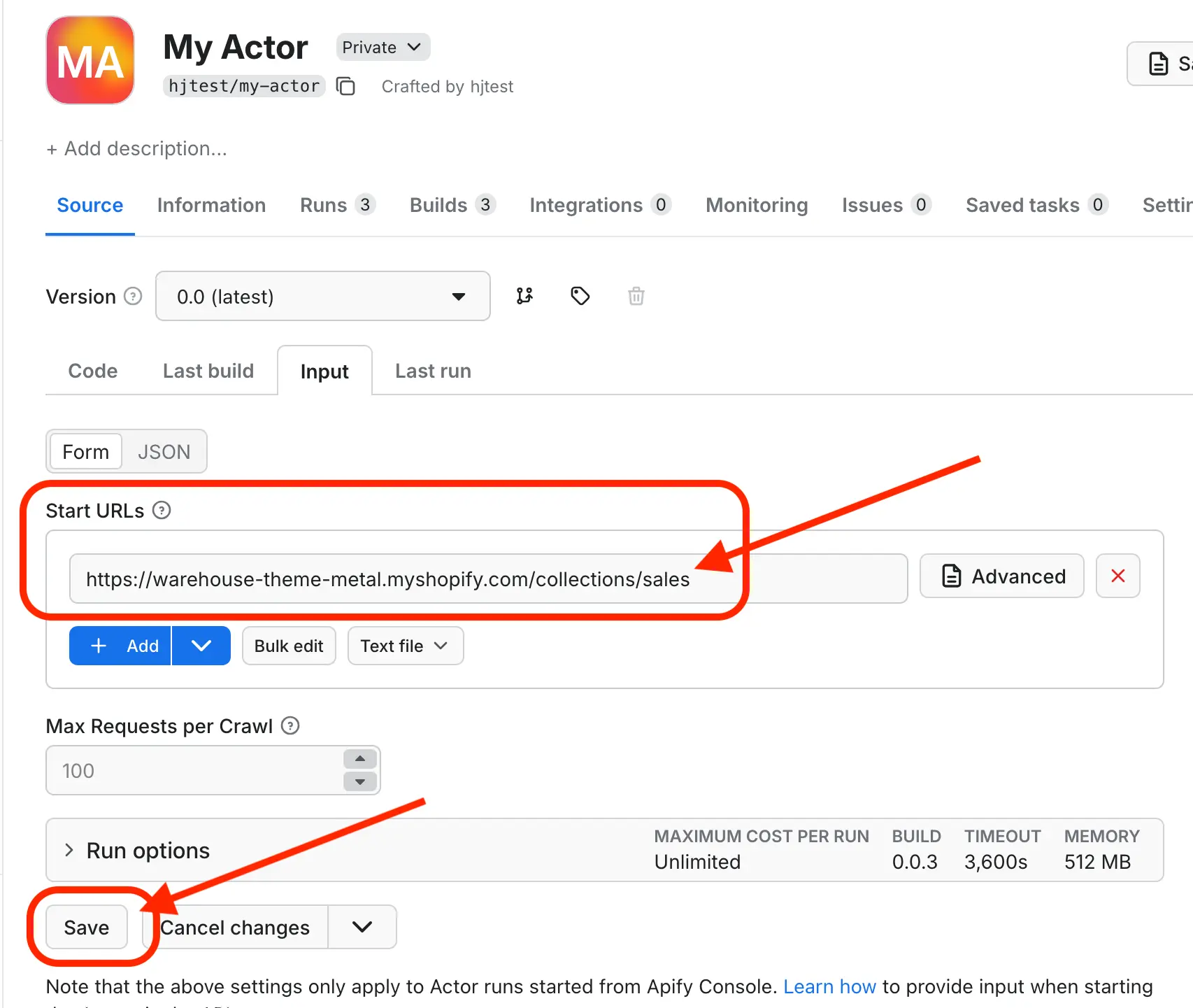Select the Input sub-tab
Screen dimensions: 1193x1008
pyautogui.click(x=324, y=371)
